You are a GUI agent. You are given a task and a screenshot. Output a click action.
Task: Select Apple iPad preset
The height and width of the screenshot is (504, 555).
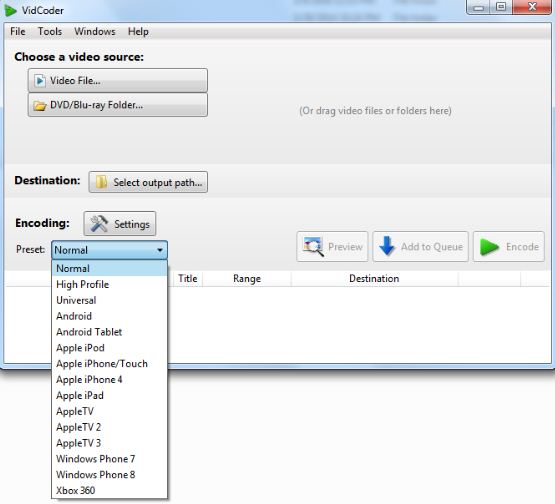point(110,395)
